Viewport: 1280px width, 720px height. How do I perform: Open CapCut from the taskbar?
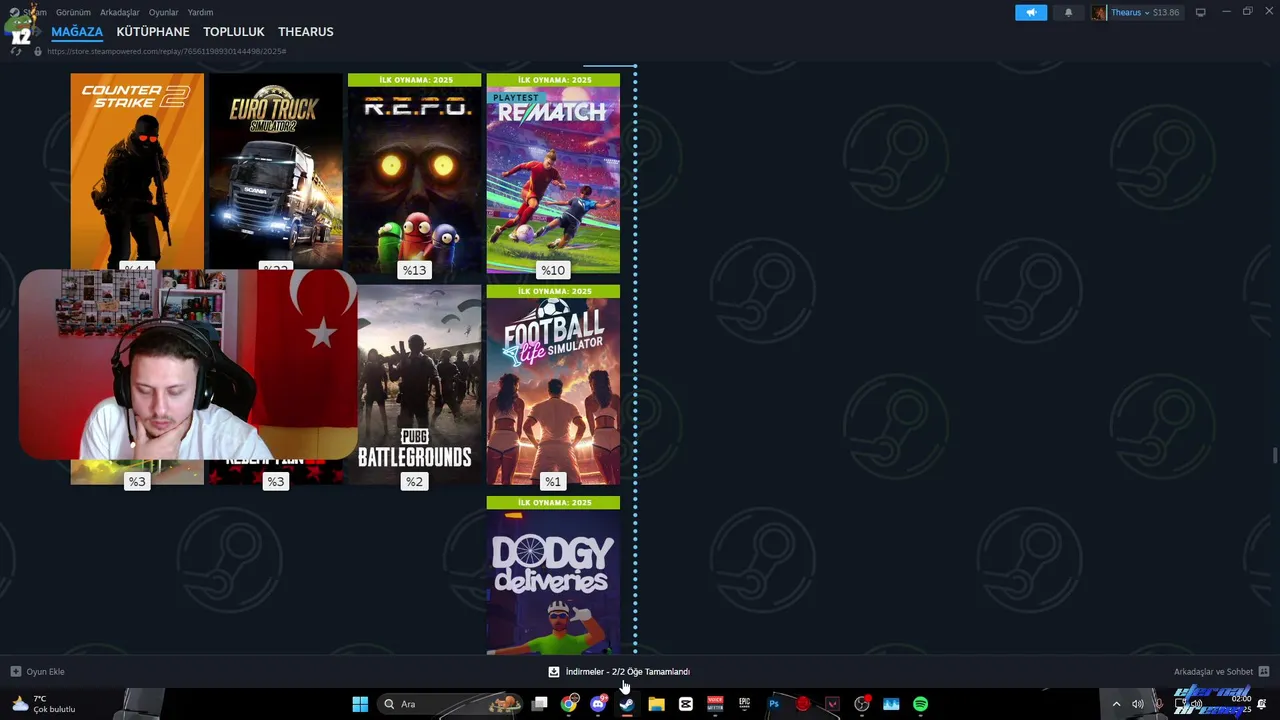pyautogui.click(x=686, y=704)
